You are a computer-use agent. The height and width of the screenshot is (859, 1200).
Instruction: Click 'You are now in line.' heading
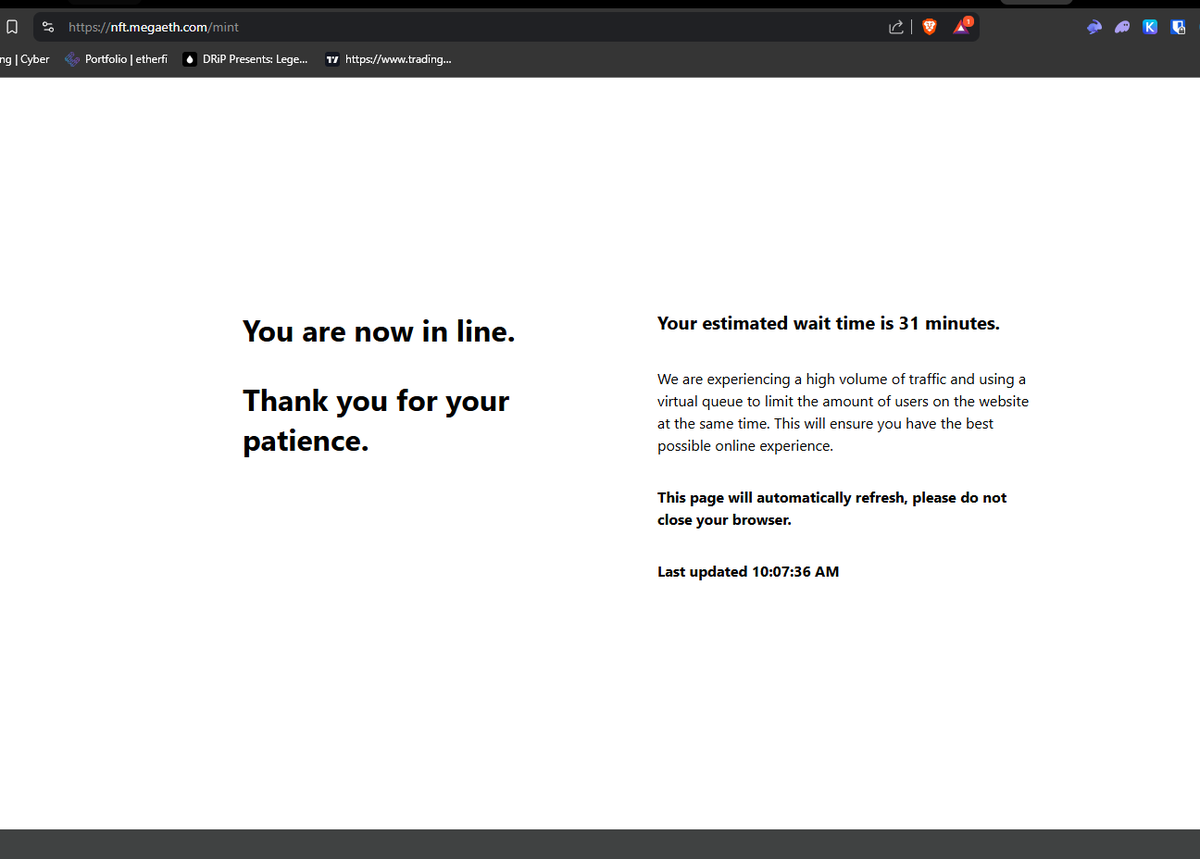click(x=379, y=331)
